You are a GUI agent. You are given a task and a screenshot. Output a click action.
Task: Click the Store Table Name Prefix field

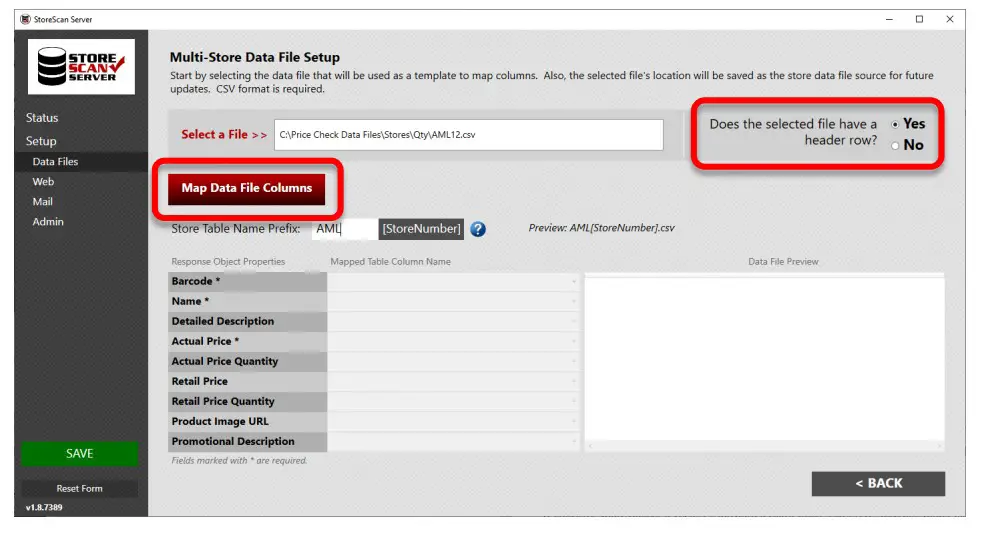click(x=344, y=229)
